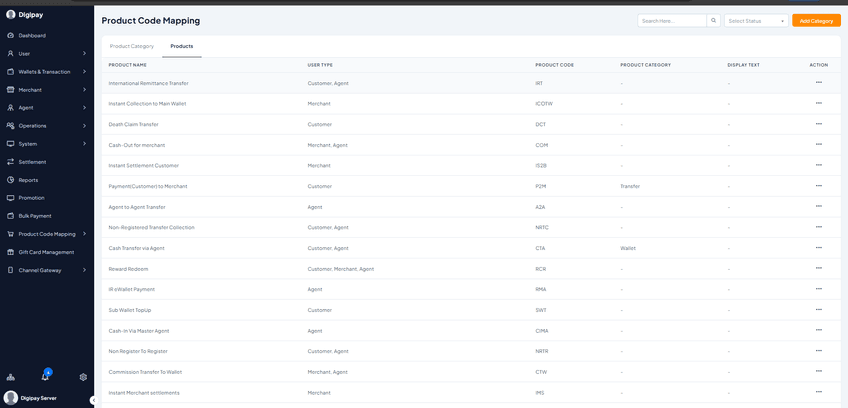Open the Settlement menu item
Screen dimensions: 848x408
[x=32, y=162]
